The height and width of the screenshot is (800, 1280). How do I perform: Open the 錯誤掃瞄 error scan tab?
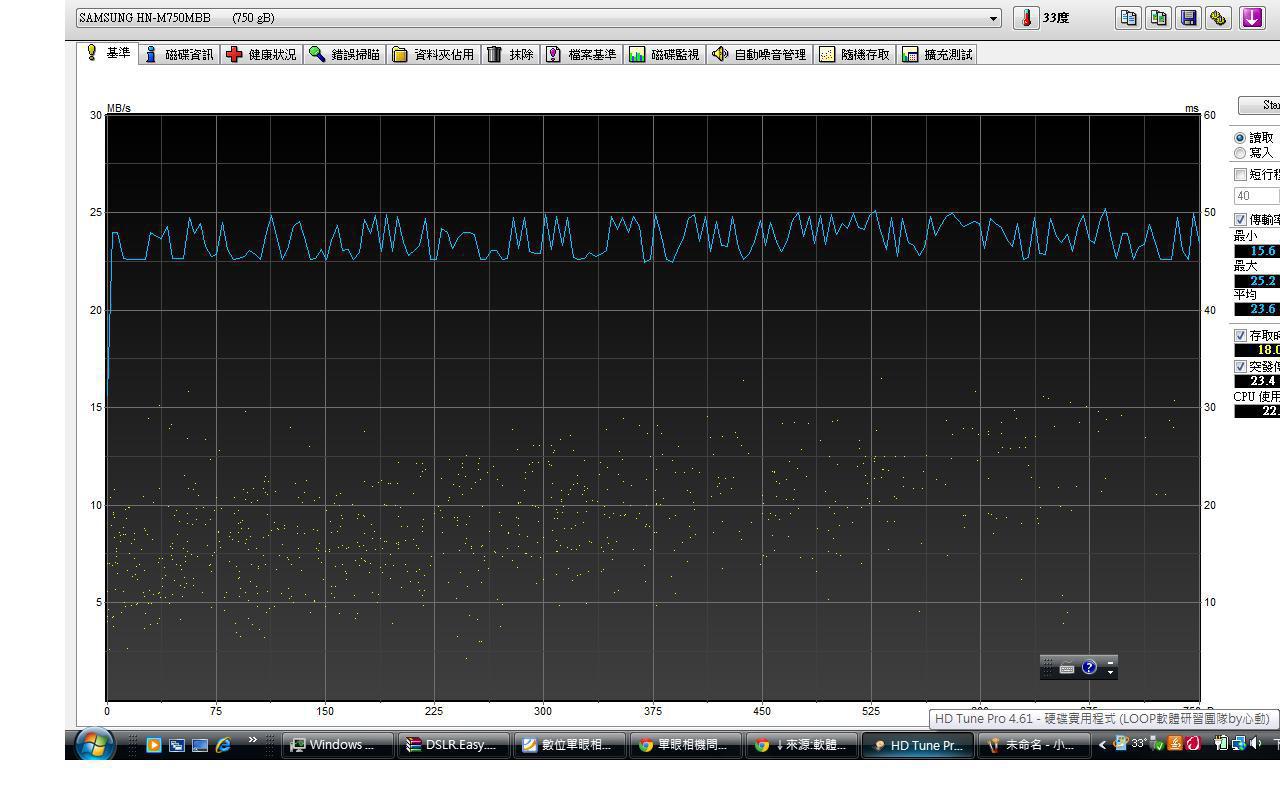tap(344, 55)
